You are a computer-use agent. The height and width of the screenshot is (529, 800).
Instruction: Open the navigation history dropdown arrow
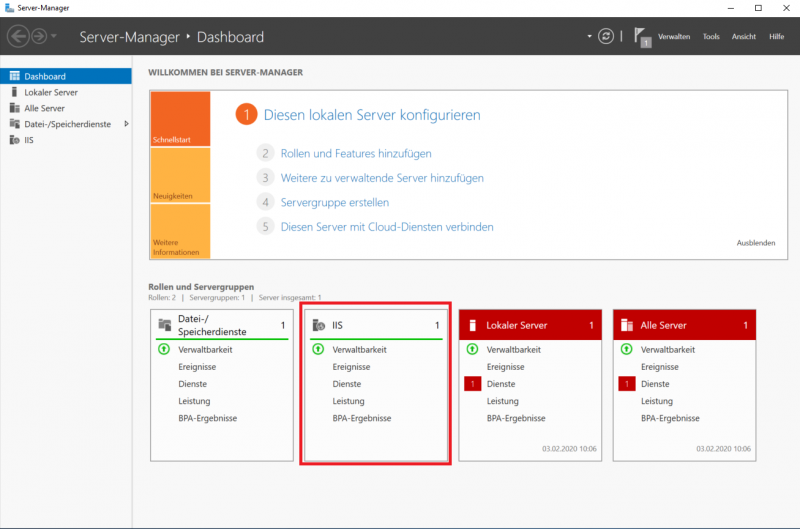[x=54, y=37]
